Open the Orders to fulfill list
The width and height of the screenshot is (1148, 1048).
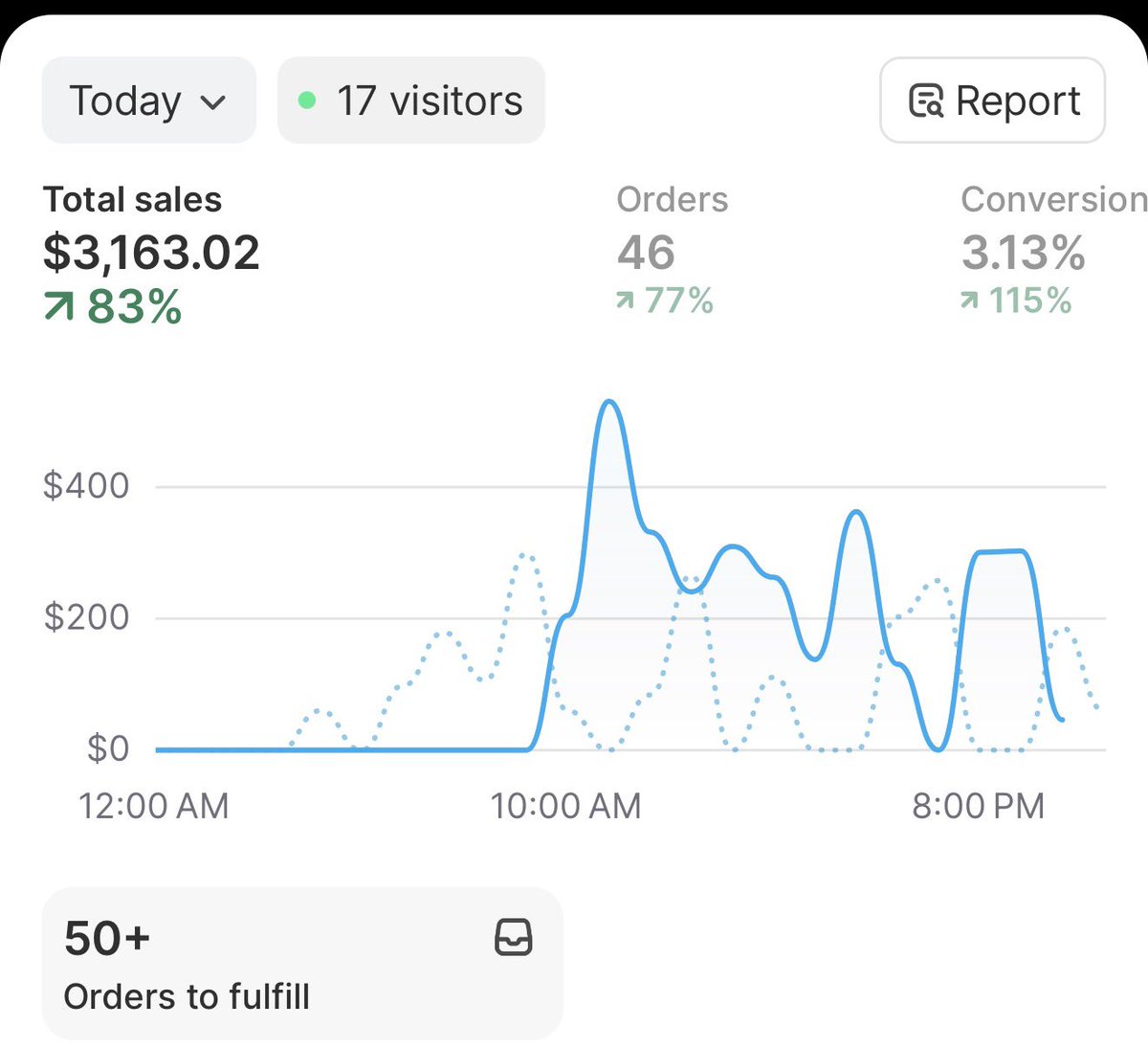point(301,962)
